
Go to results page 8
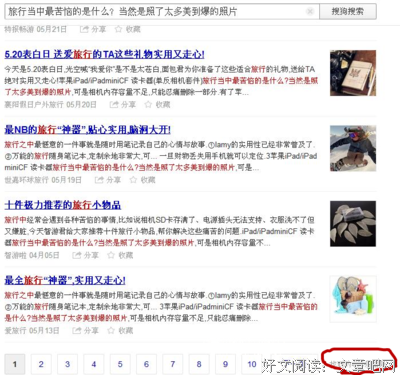tap(199, 364)
